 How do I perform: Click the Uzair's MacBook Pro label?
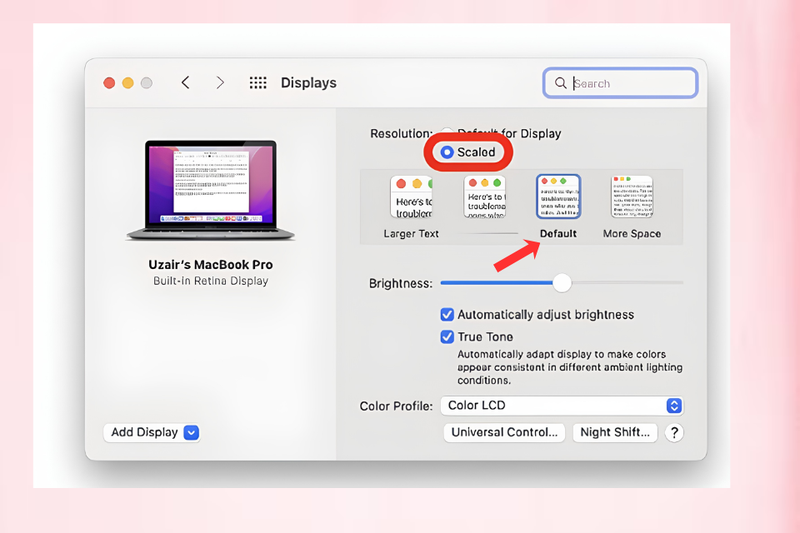click(210, 265)
